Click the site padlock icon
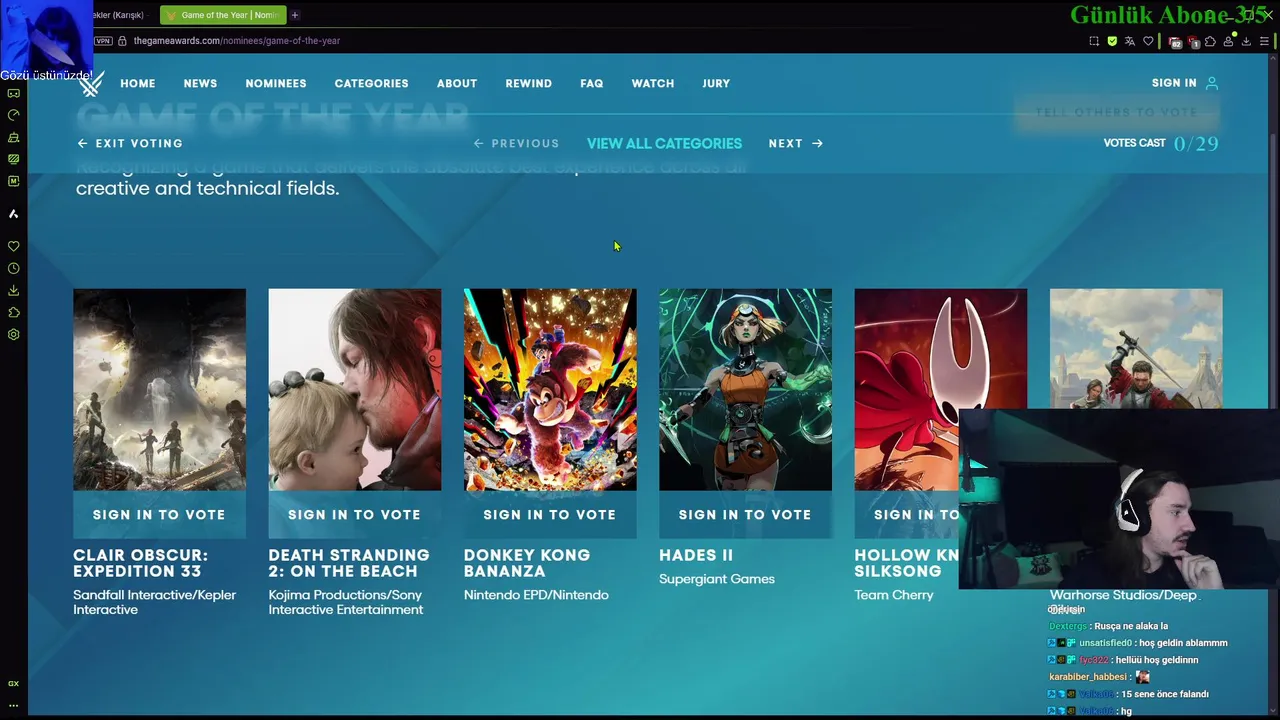 pos(122,41)
